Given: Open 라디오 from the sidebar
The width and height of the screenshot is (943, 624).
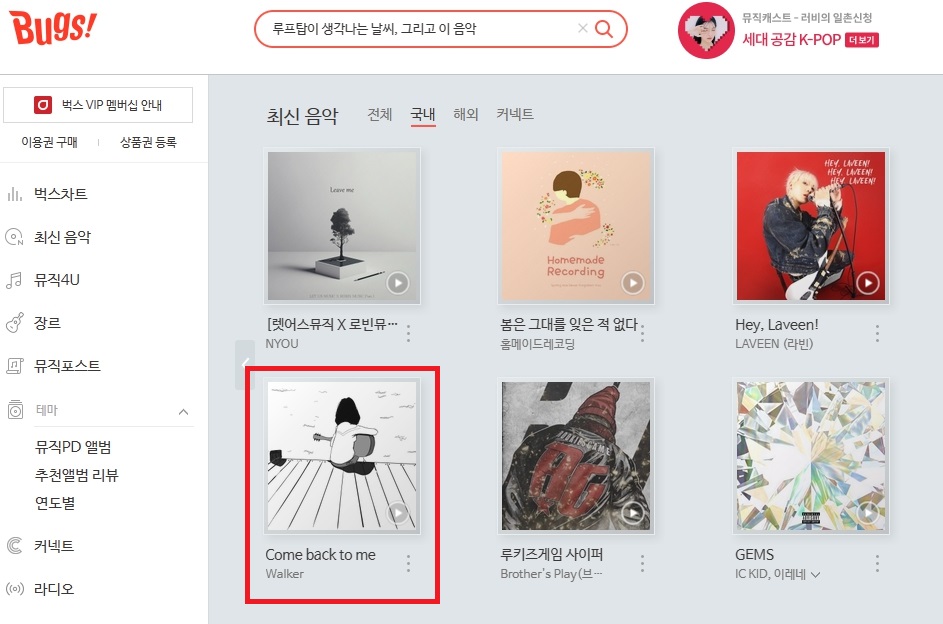Looking at the screenshot, I should click(x=54, y=589).
